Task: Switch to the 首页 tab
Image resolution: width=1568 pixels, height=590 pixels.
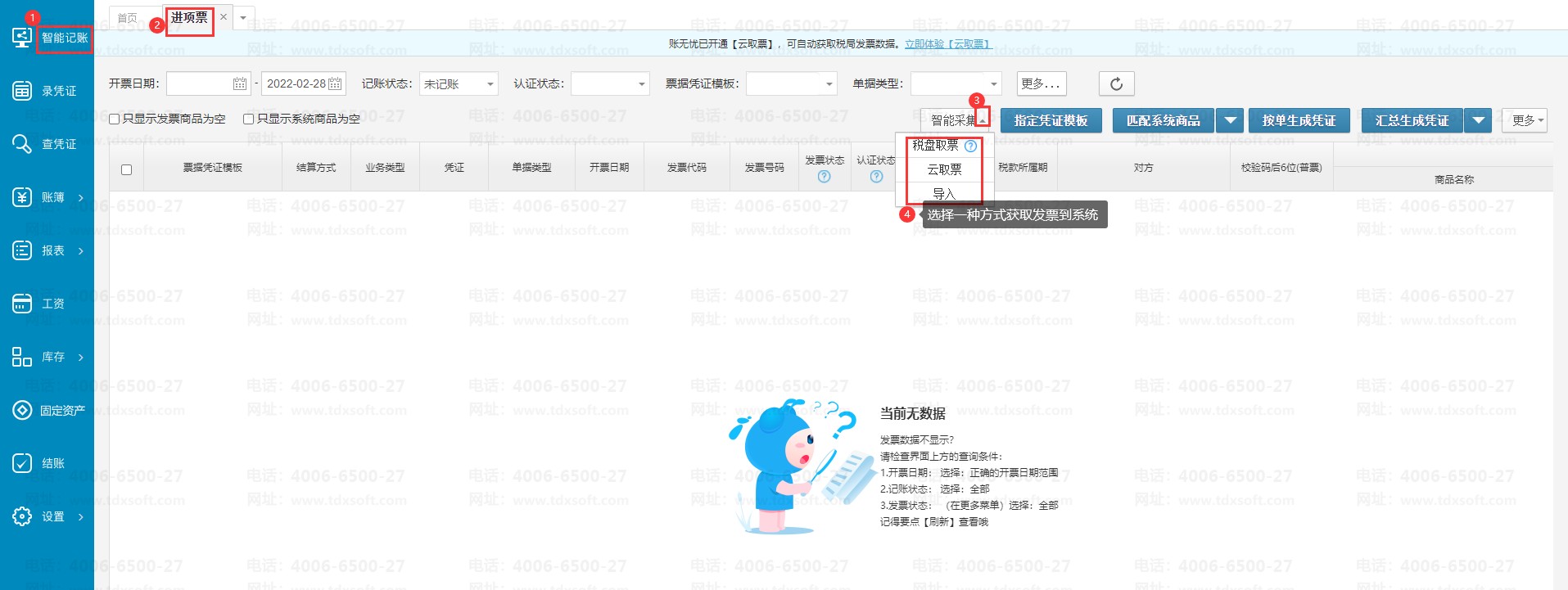Action: [x=128, y=18]
